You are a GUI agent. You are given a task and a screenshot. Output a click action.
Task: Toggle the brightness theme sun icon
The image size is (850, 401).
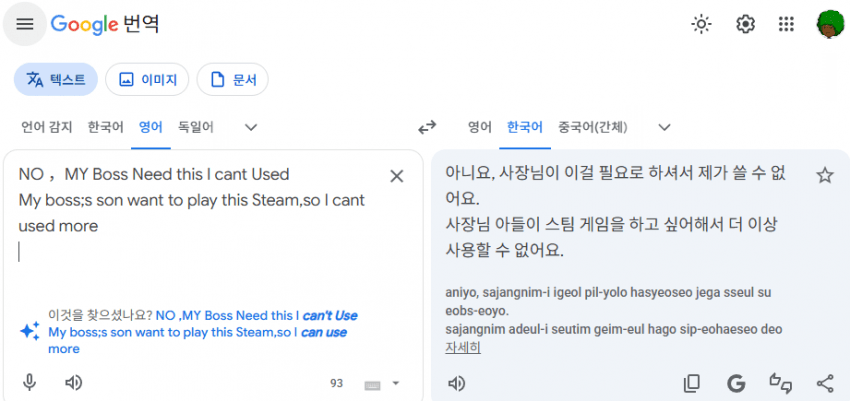coord(701,24)
